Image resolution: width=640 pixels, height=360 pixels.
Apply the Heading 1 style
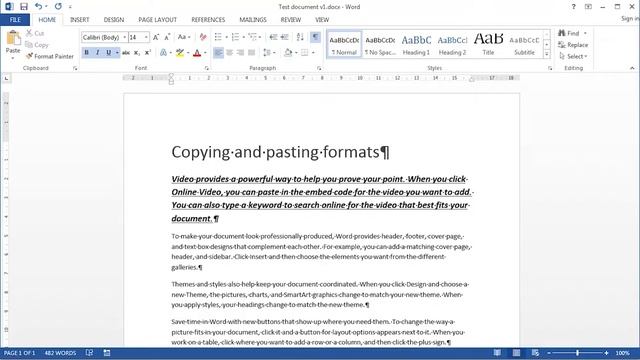point(416,44)
